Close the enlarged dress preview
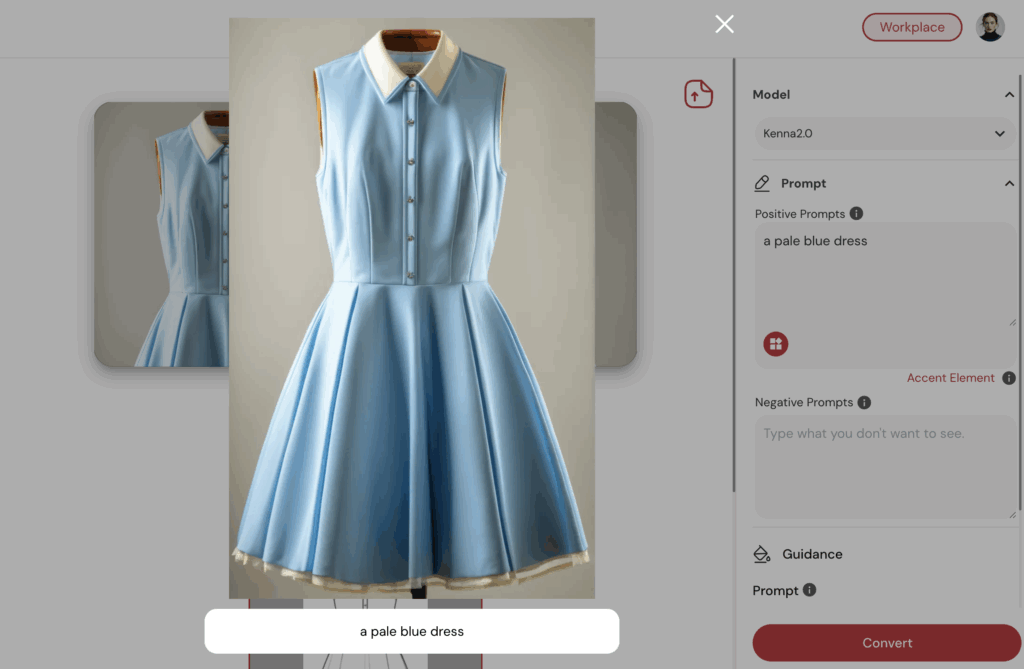 (724, 24)
